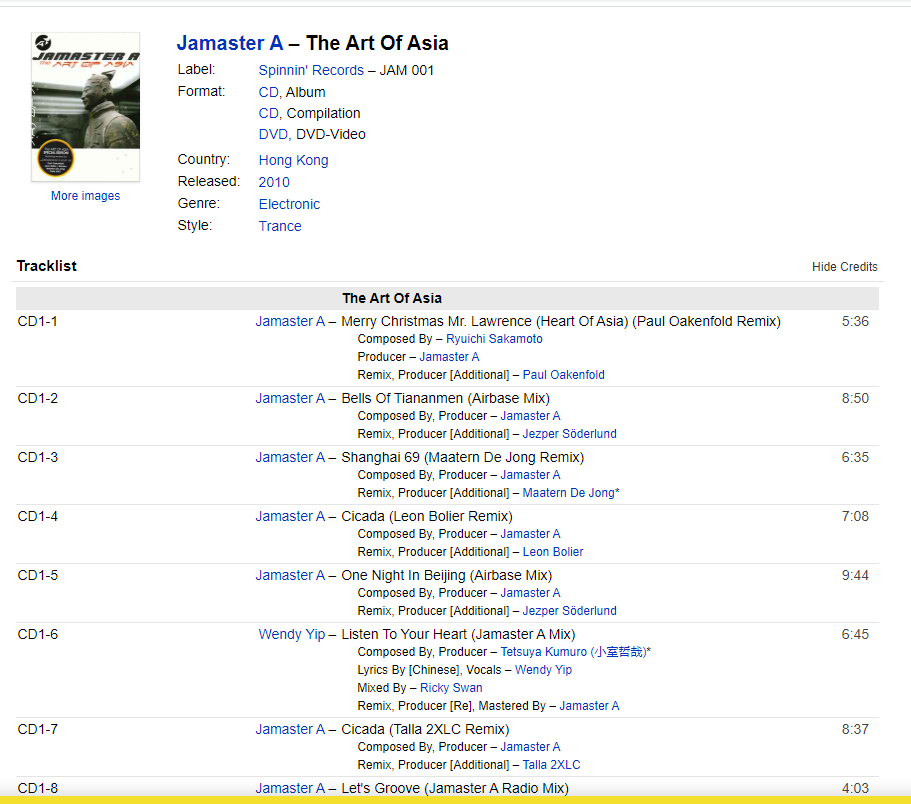Image resolution: width=911 pixels, height=804 pixels.
Task: Open Jamaster A link on track CD1-8
Action: [290, 788]
